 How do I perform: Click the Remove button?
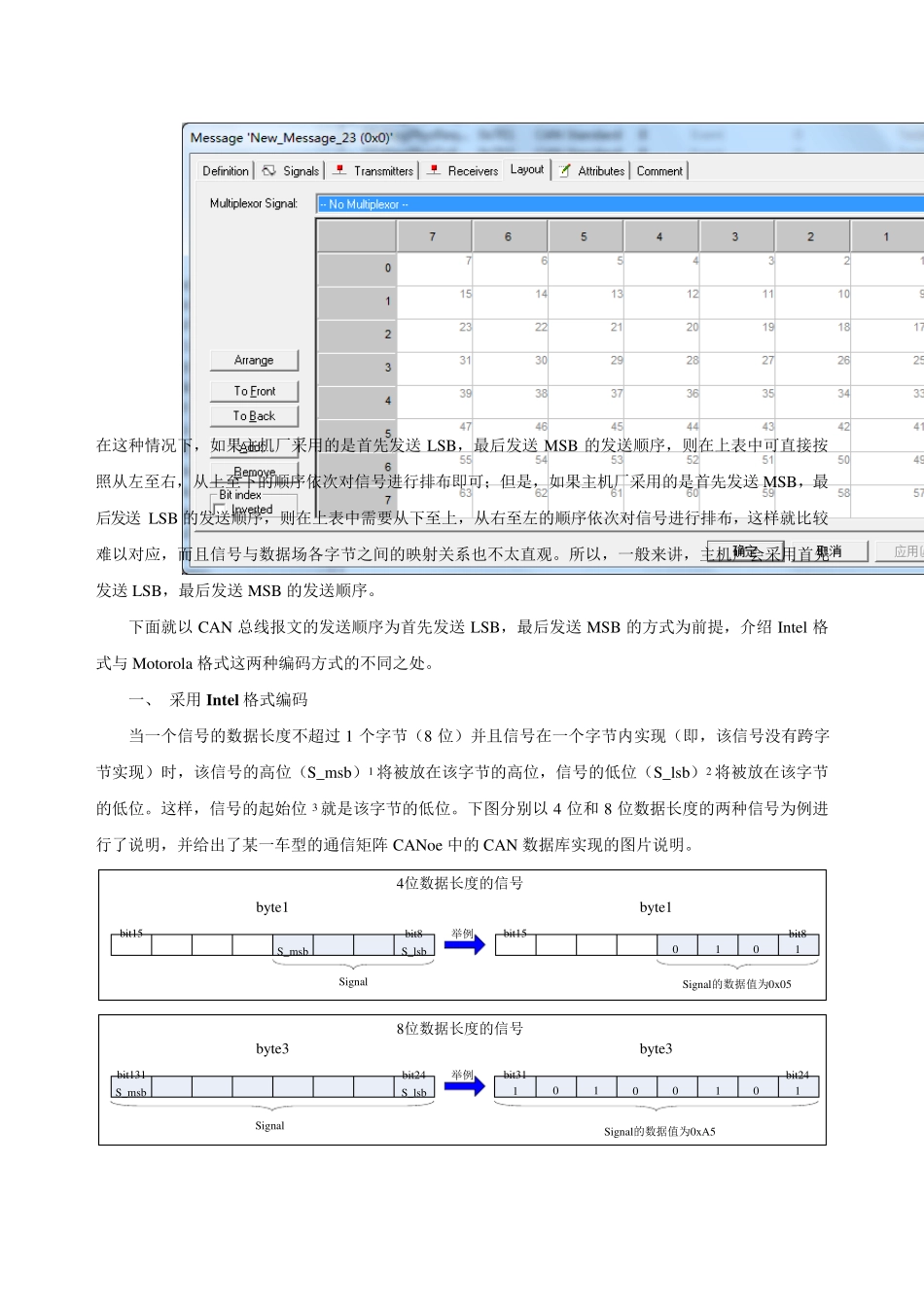coord(254,473)
